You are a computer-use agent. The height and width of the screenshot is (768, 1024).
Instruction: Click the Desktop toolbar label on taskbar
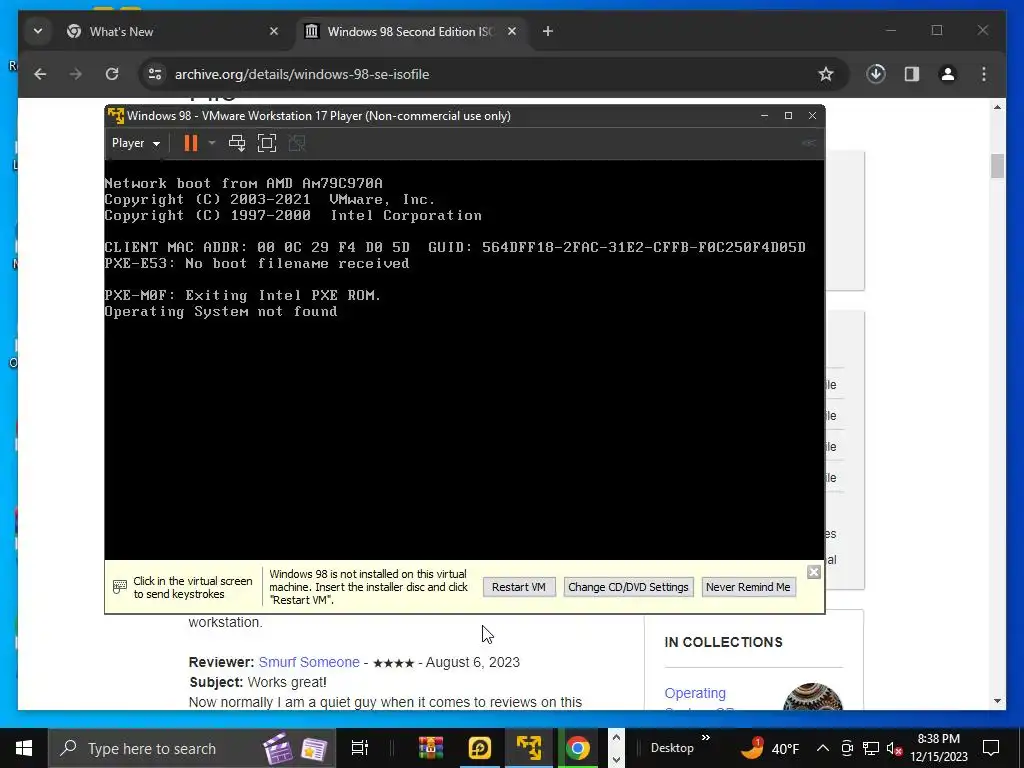(x=672, y=748)
